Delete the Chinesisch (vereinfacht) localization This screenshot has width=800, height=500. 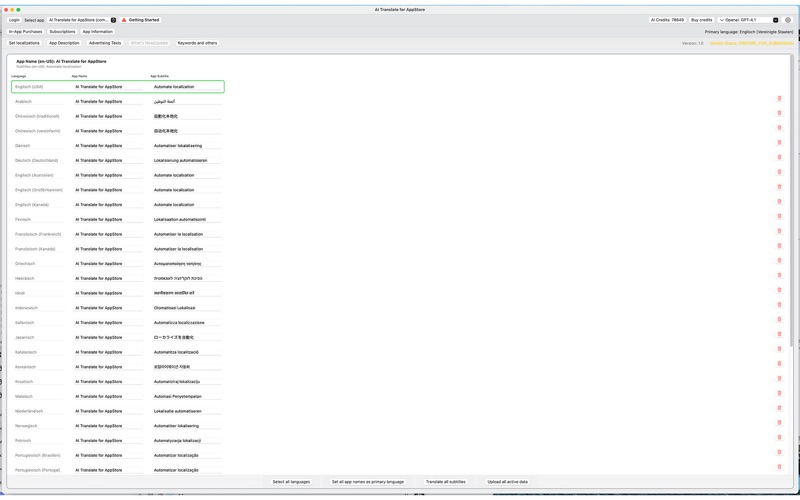pos(779,128)
